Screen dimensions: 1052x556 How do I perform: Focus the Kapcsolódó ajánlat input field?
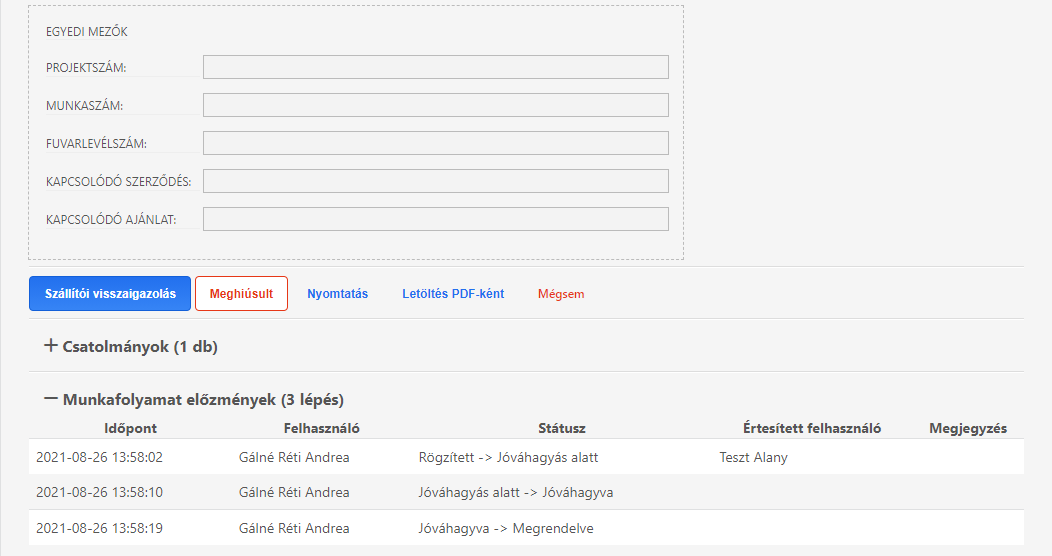pos(436,219)
